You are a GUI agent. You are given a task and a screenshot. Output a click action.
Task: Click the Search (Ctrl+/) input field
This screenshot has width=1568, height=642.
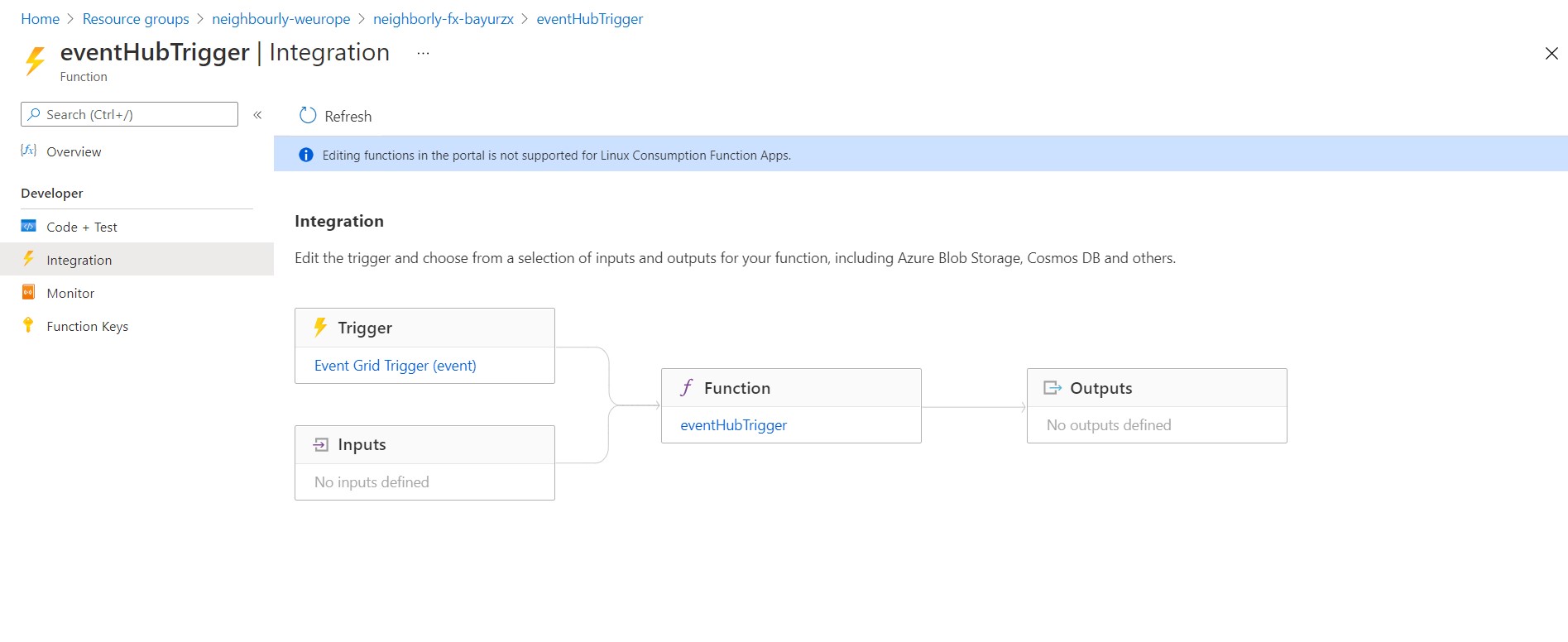tap(129, 114)
